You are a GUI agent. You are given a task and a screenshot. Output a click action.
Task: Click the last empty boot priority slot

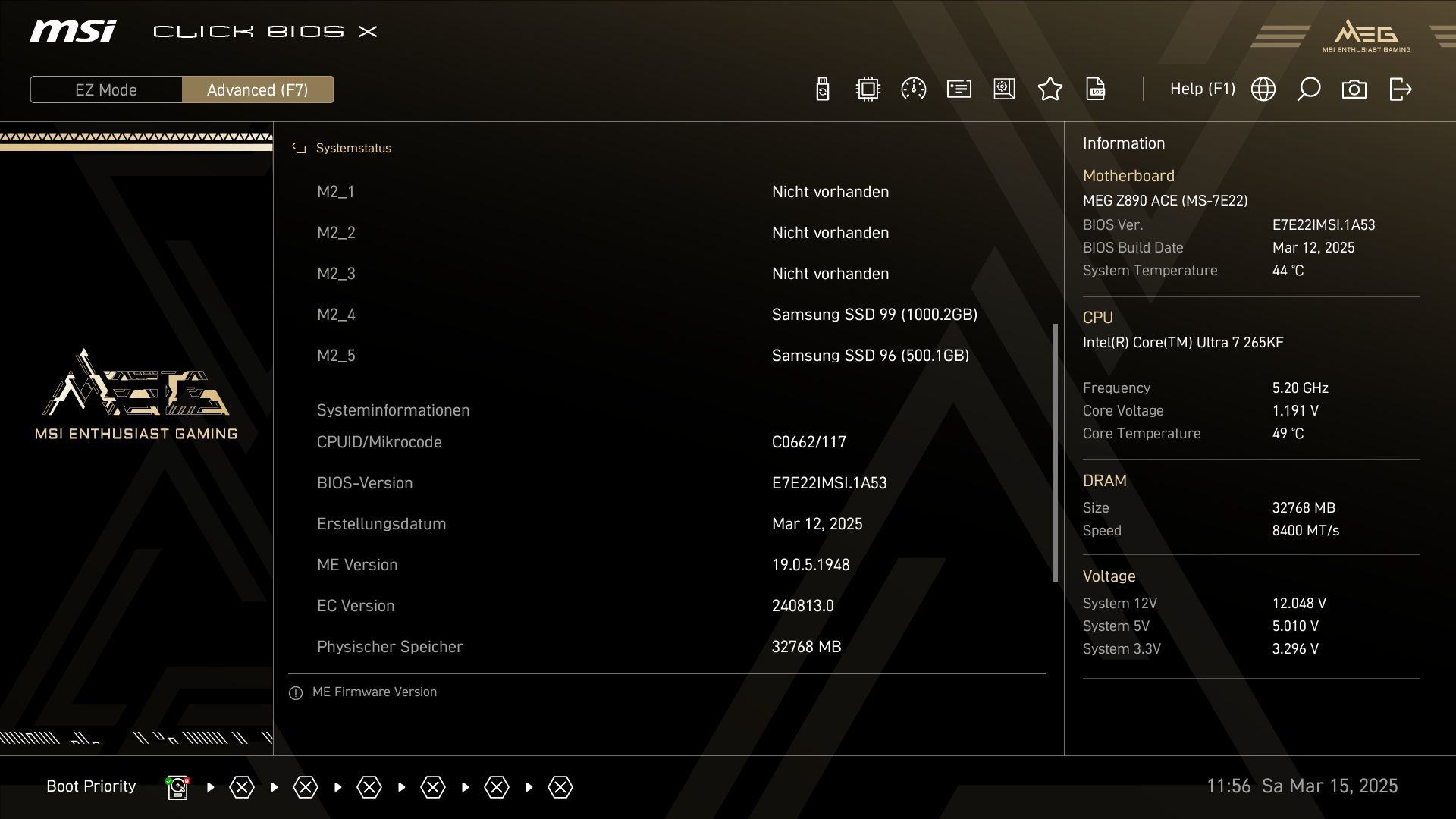(x=560, y=787)
